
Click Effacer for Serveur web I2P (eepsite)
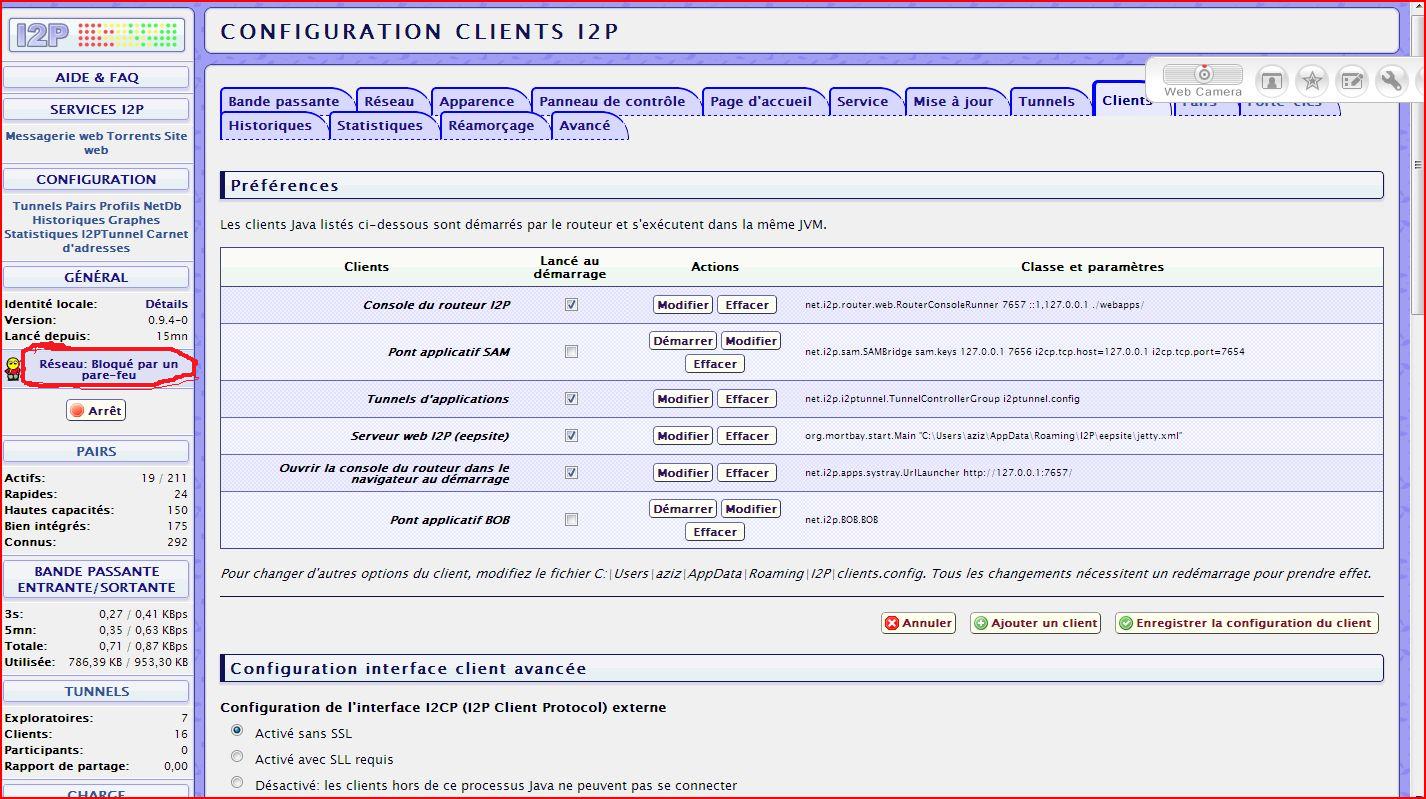tap(747, 436)
